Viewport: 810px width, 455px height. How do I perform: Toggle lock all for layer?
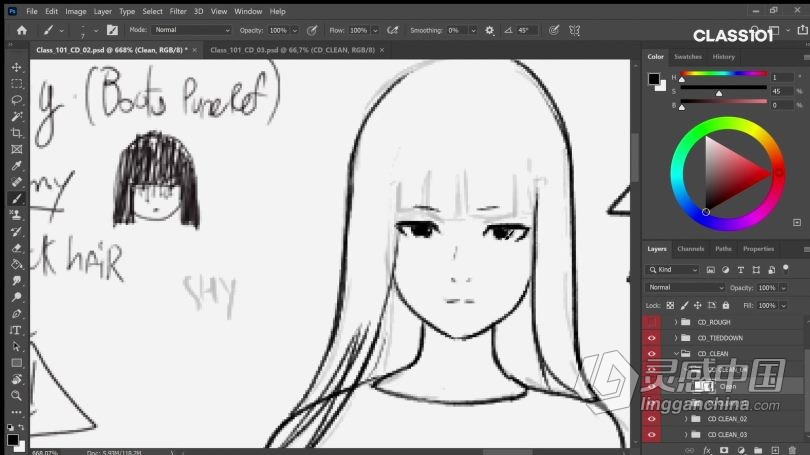[x=726, y=306]
